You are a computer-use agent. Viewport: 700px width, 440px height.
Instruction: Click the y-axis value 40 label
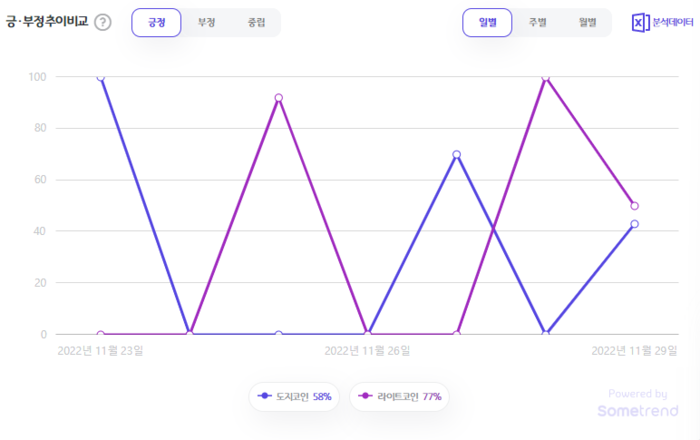click(40, 231)
